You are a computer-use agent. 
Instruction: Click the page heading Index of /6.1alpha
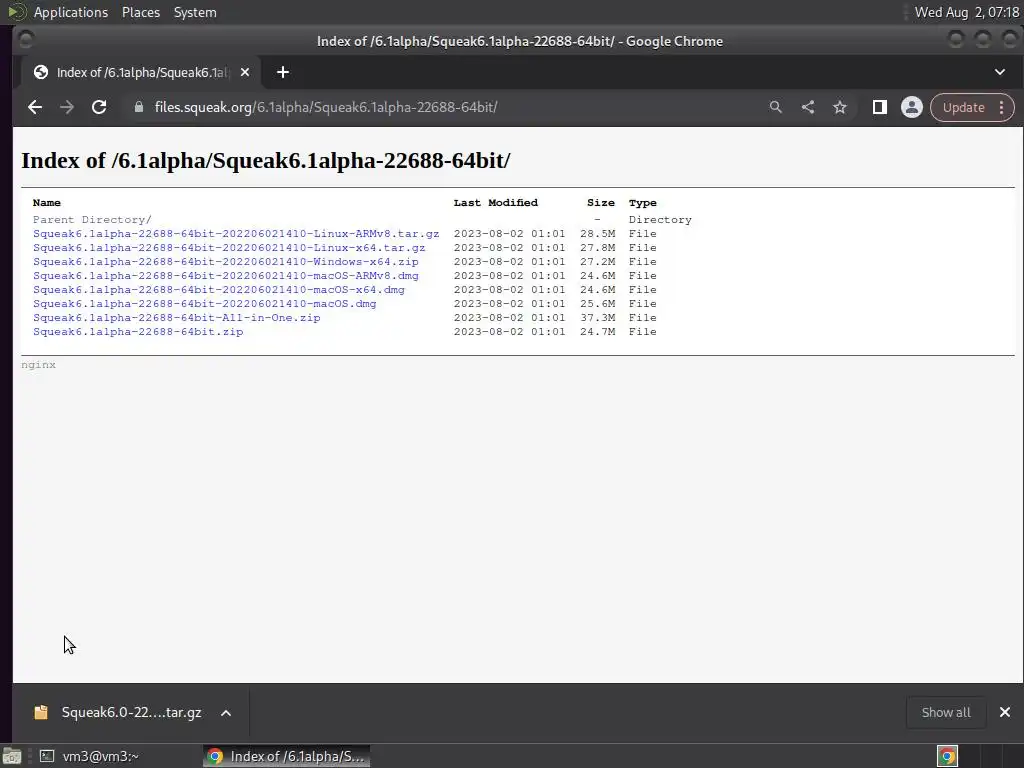266,160
